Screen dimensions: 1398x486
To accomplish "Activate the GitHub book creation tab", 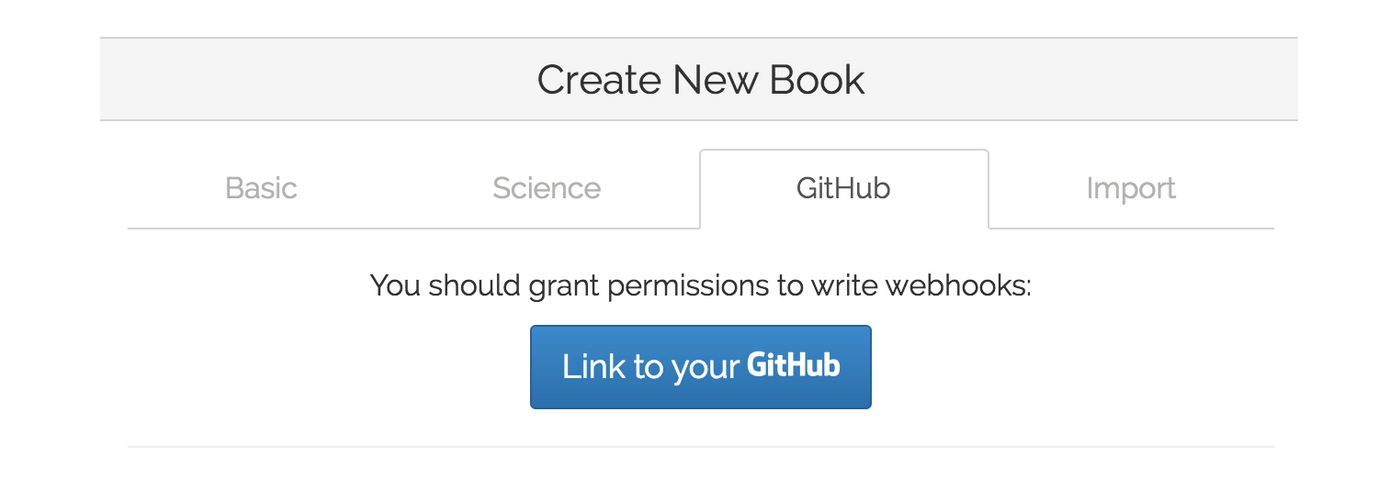I will pos(843,189).
